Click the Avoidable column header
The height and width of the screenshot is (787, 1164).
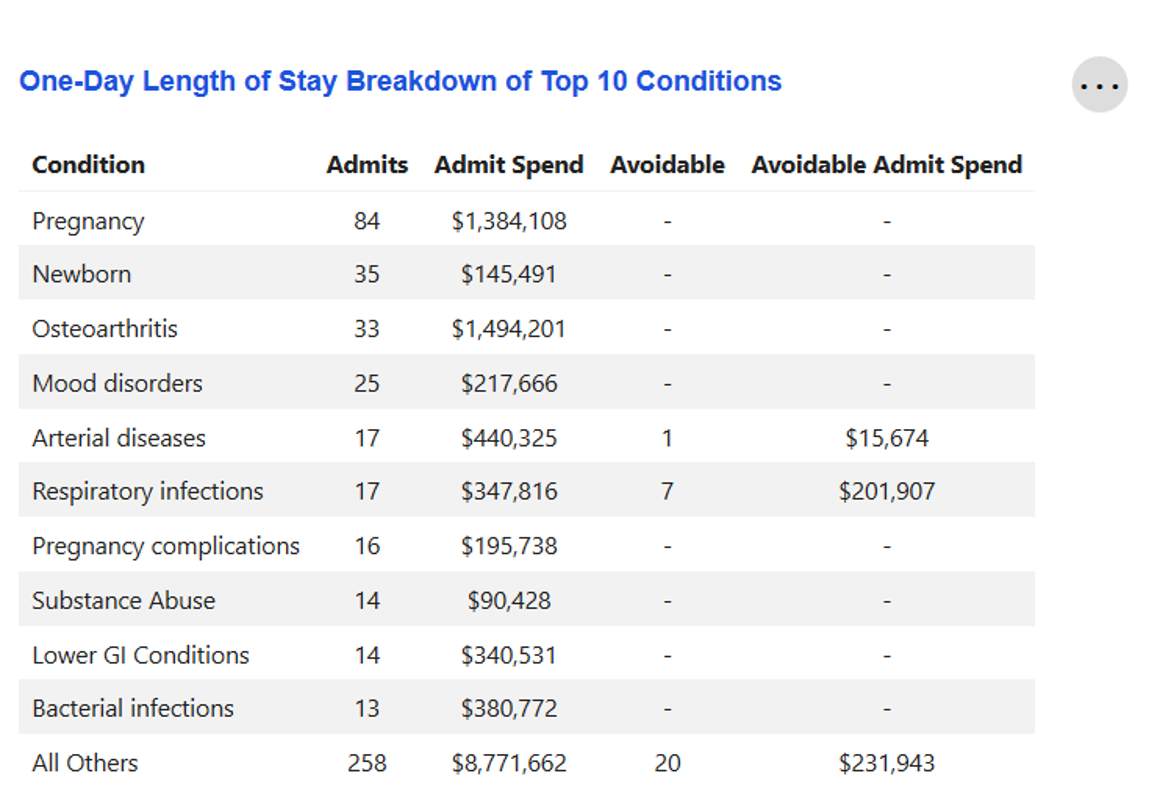click(667, 165)
